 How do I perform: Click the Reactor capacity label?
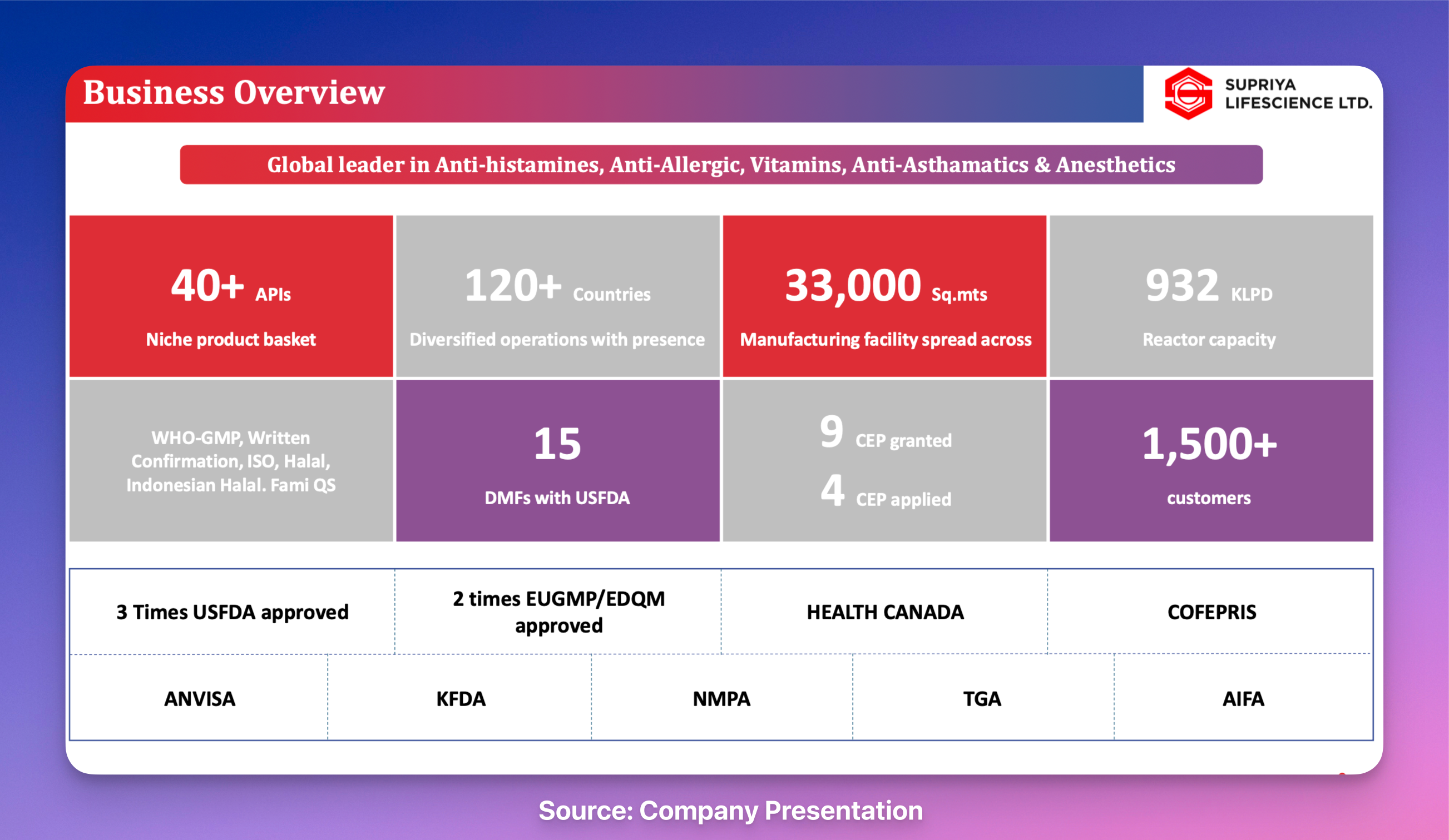tap(1209, 340)
